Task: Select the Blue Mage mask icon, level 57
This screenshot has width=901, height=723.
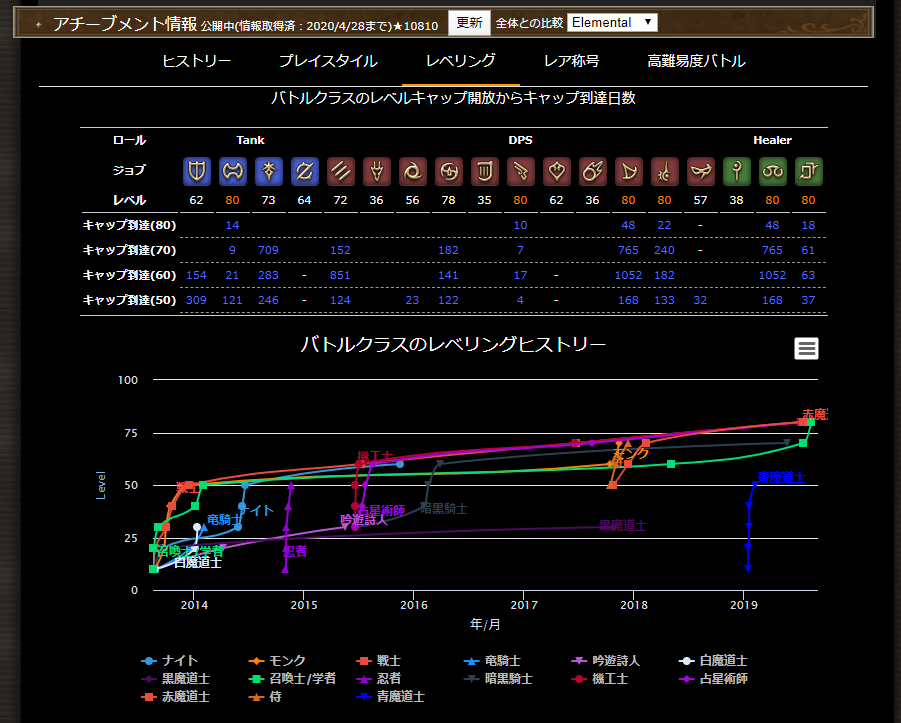Action: (700, 171)
